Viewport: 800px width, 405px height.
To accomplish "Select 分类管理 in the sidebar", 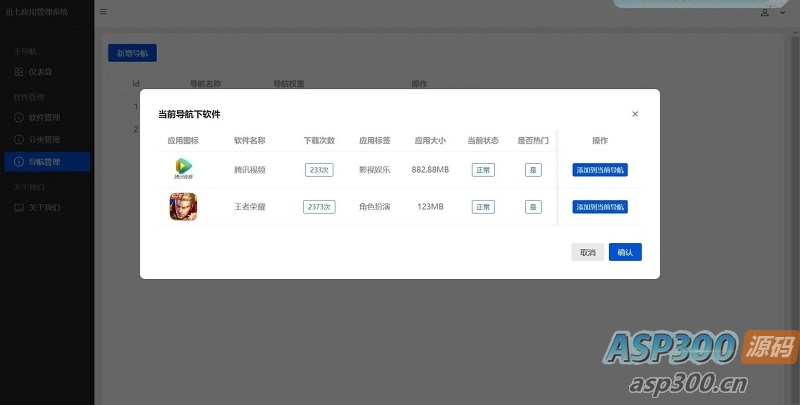I will tap(44, 139).
